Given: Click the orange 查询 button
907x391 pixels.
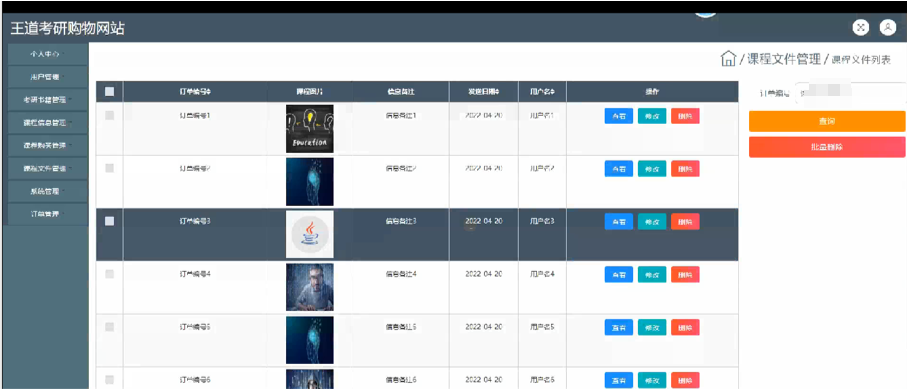Looking at the screenshot, I should (x=827, y=121).
